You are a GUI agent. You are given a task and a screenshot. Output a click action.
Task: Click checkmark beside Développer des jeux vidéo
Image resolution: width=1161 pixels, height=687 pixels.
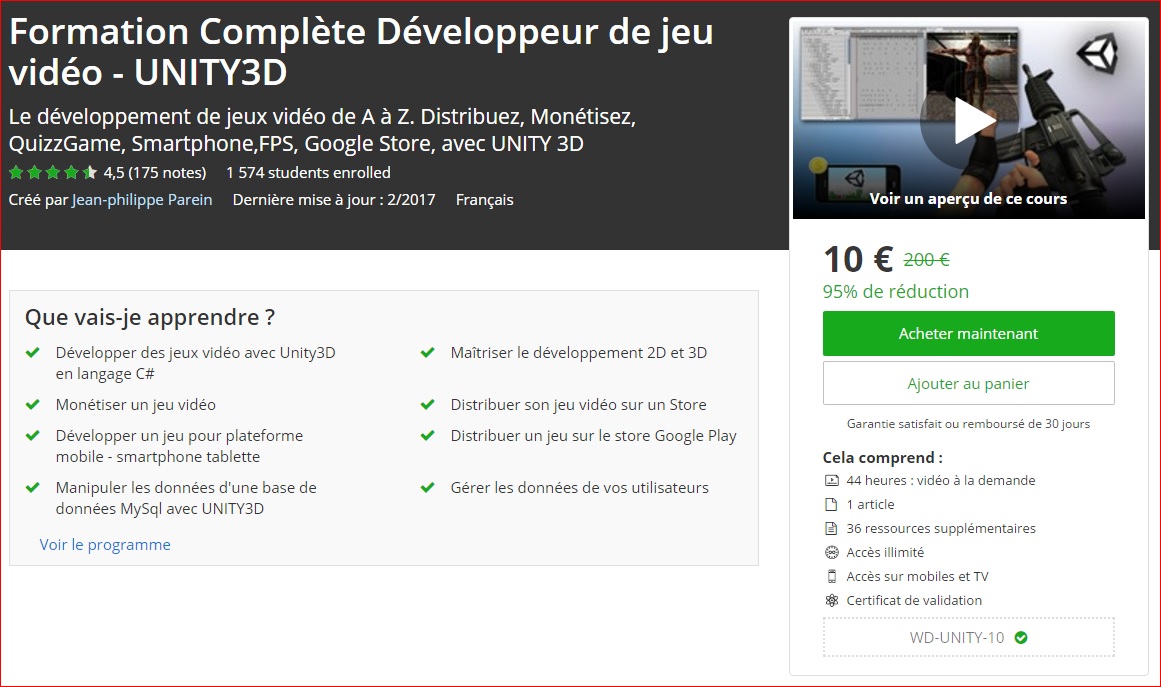pos(33,352)
